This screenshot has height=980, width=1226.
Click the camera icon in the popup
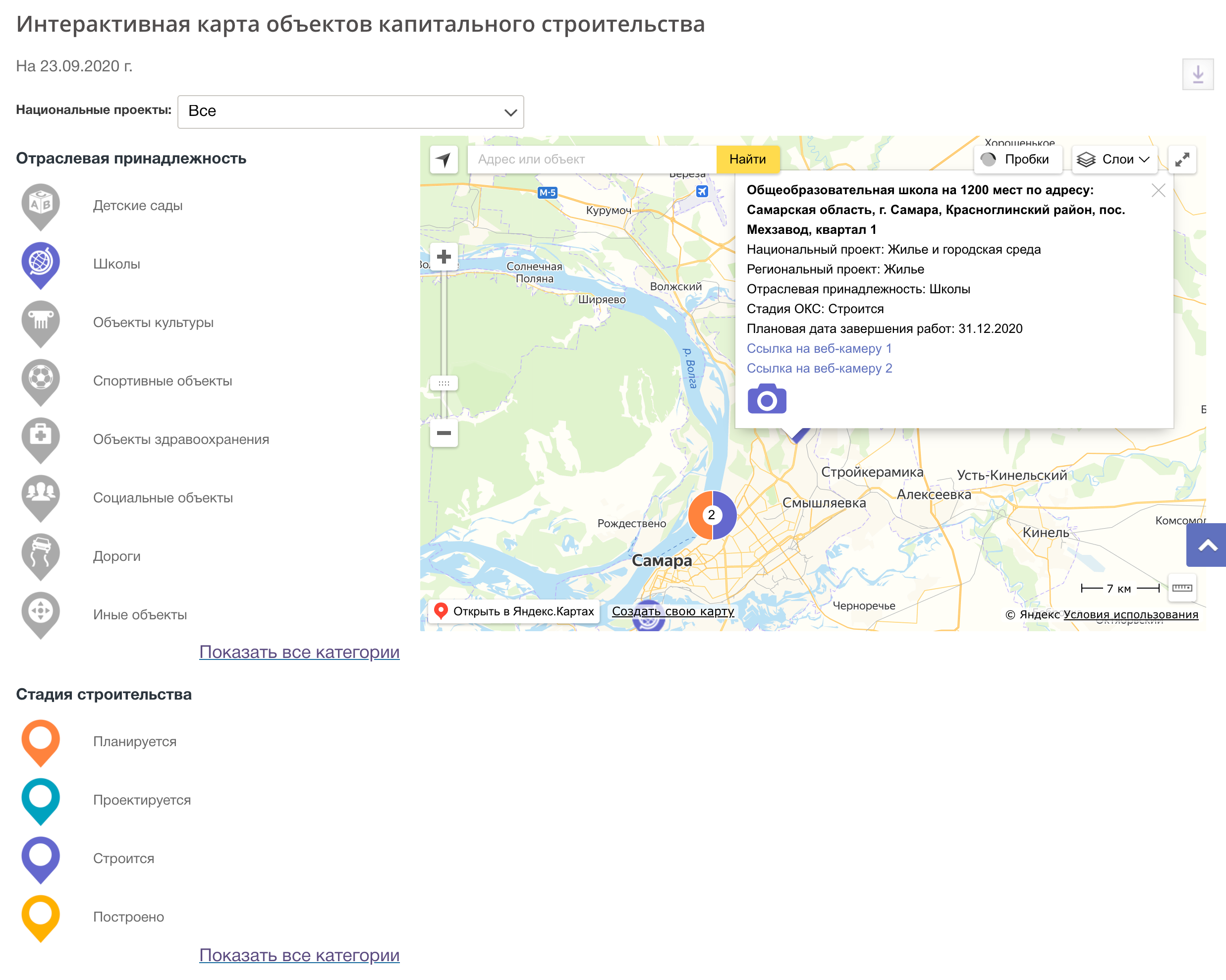766,399
